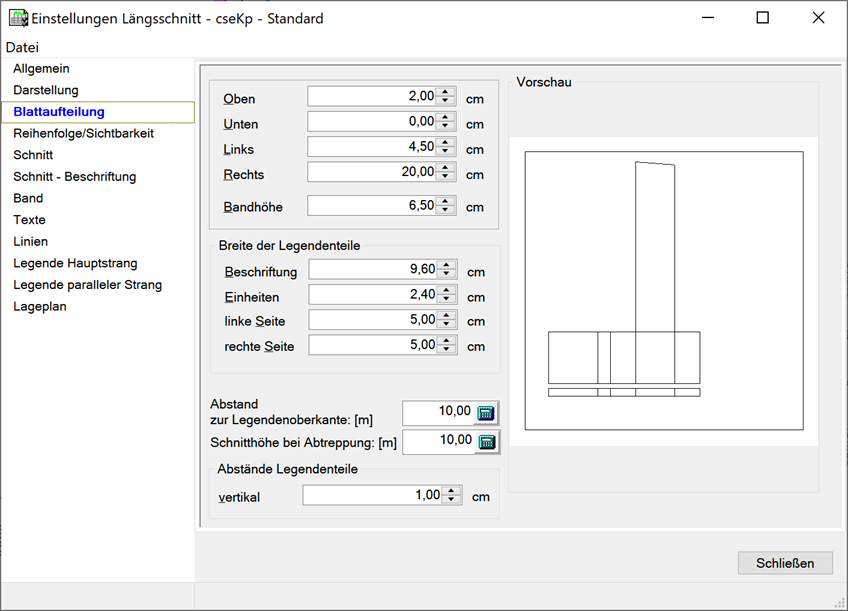The image size is (848, 611).
Task: Open the Datei menu
Action: click(x=22, y=47)
